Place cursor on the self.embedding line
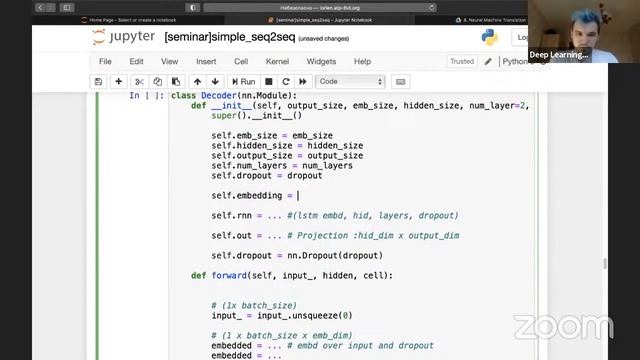The width and height of the screenshot is (640, 360). click(x=255, y=196)
